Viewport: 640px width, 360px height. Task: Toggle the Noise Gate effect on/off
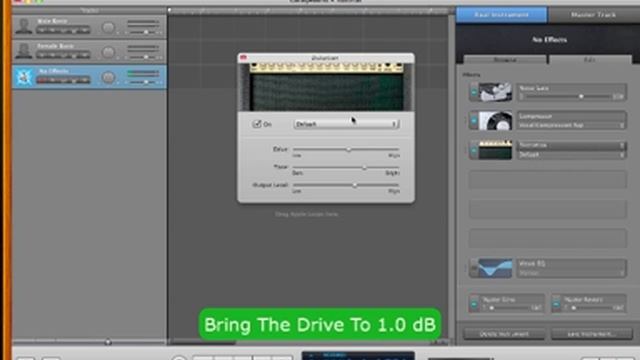[x=474, y=92]
